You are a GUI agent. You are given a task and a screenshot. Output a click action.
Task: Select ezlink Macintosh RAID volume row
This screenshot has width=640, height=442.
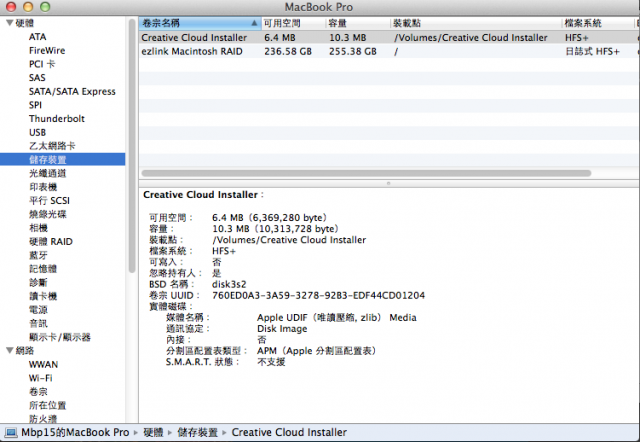coord(389,51)
